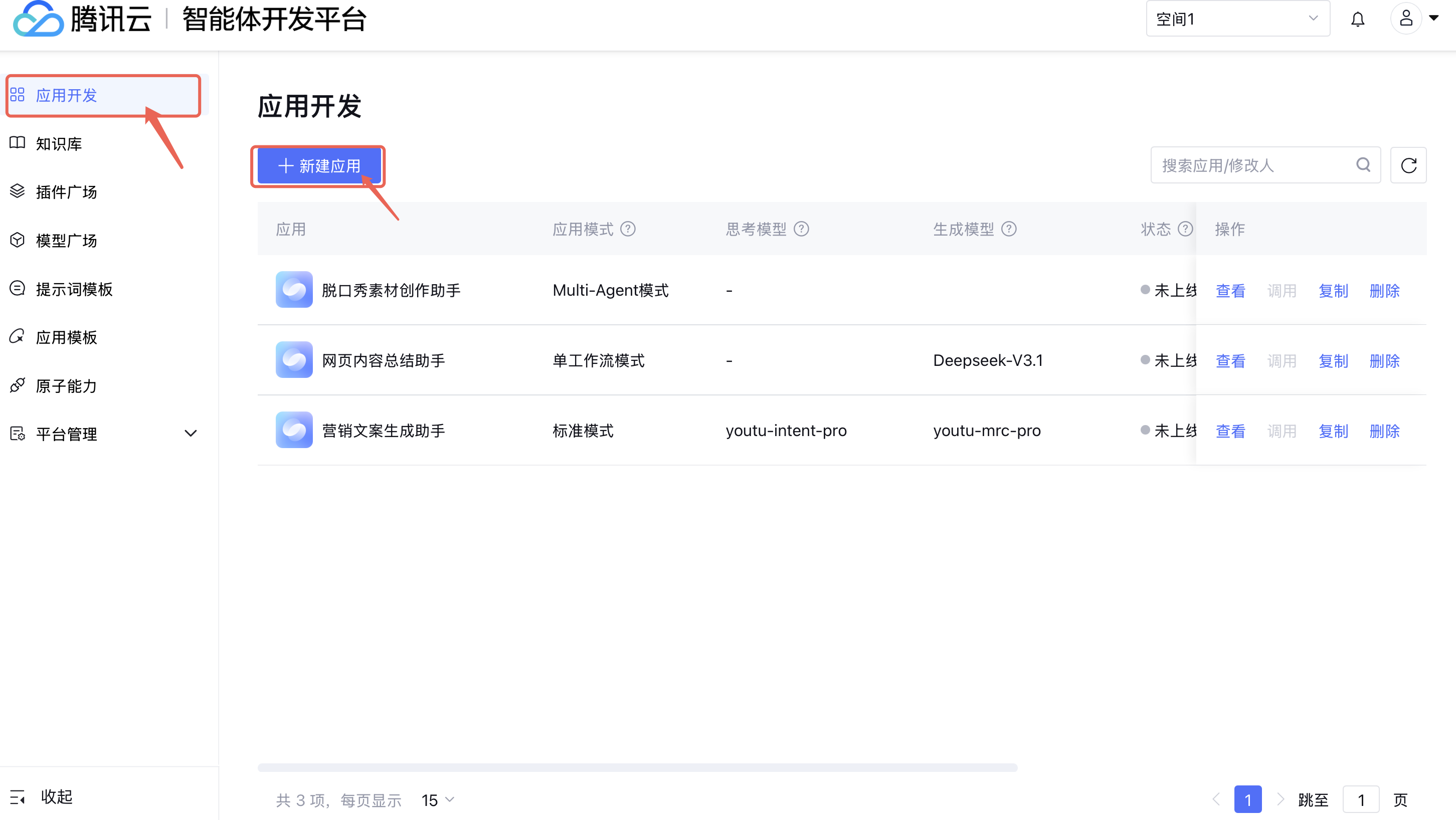The height and width of the screenshot is (820, 1456).
Task: Click 删除 for 营销文案生成助手
Action: (1384, 431)
